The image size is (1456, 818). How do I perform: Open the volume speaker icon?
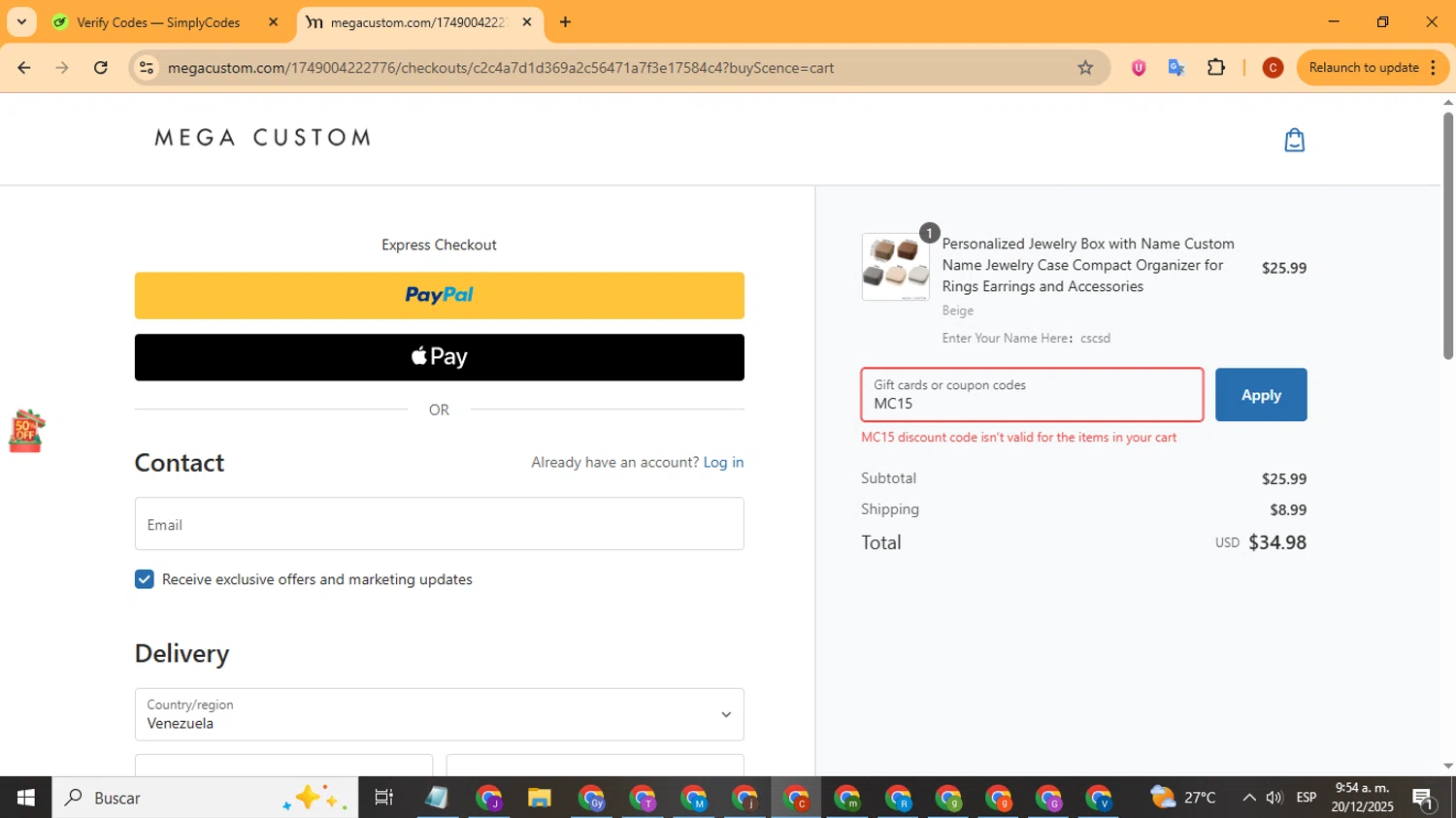pyautogui.click(x=1274, y=798)
